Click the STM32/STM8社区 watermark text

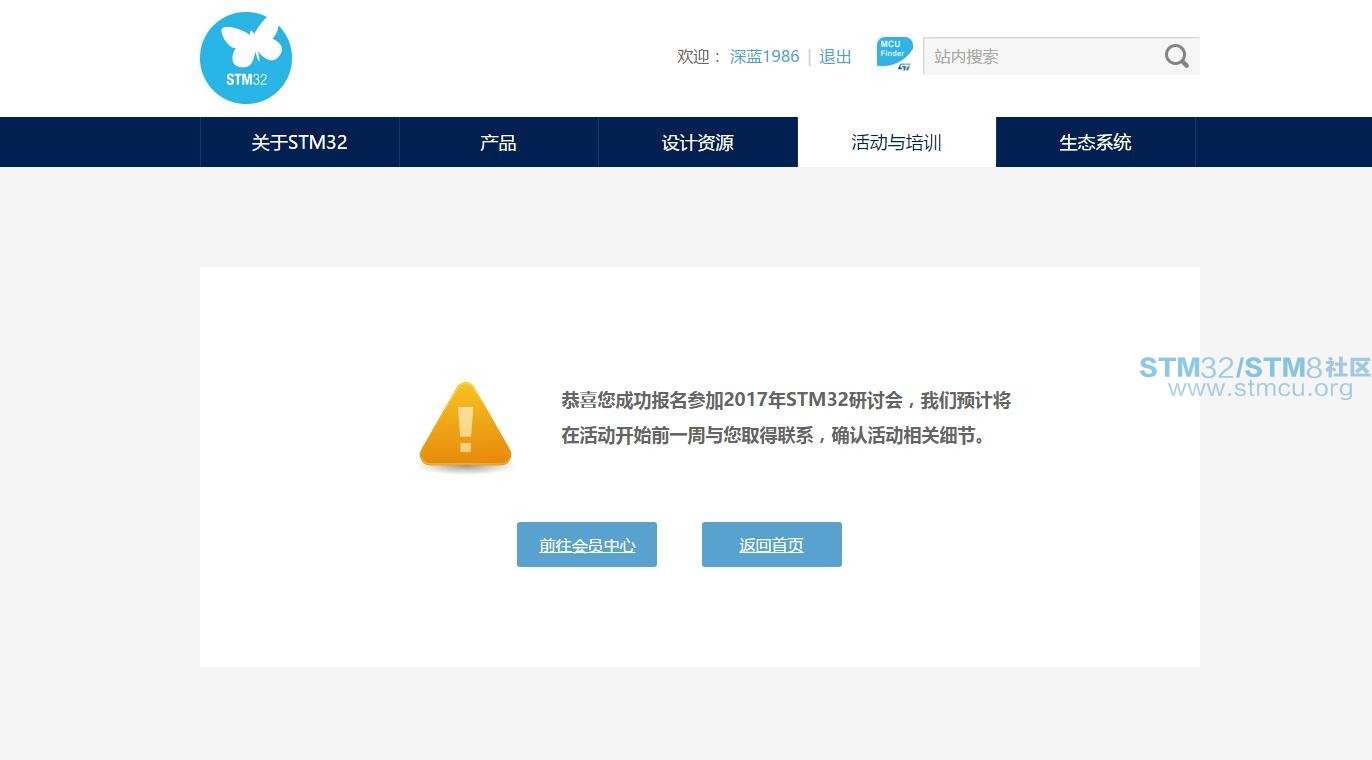point(1254,367)
